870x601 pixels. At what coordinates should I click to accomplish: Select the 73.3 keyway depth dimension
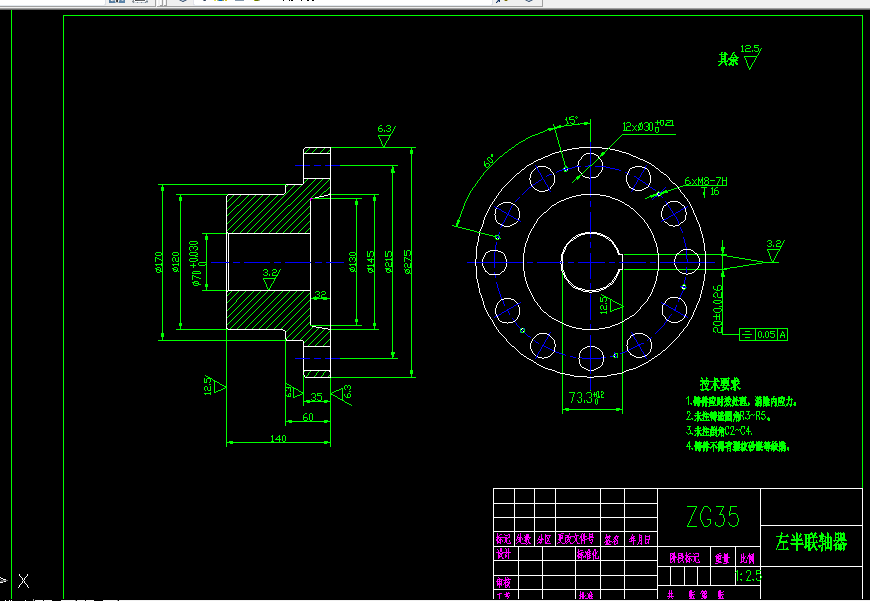pyautogui.click(x=586, y=397)
